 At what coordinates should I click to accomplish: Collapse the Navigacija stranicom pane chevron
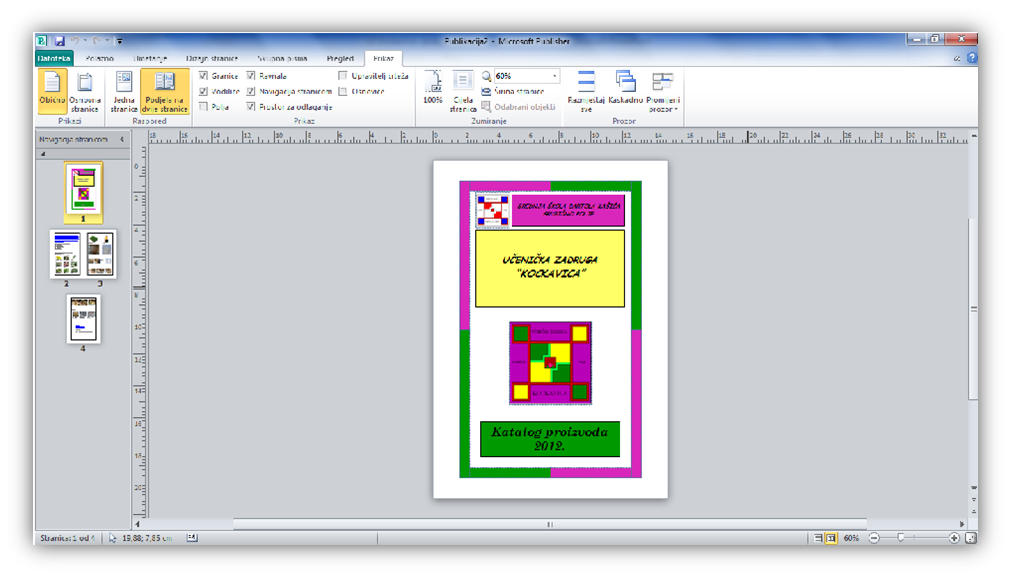122,139
